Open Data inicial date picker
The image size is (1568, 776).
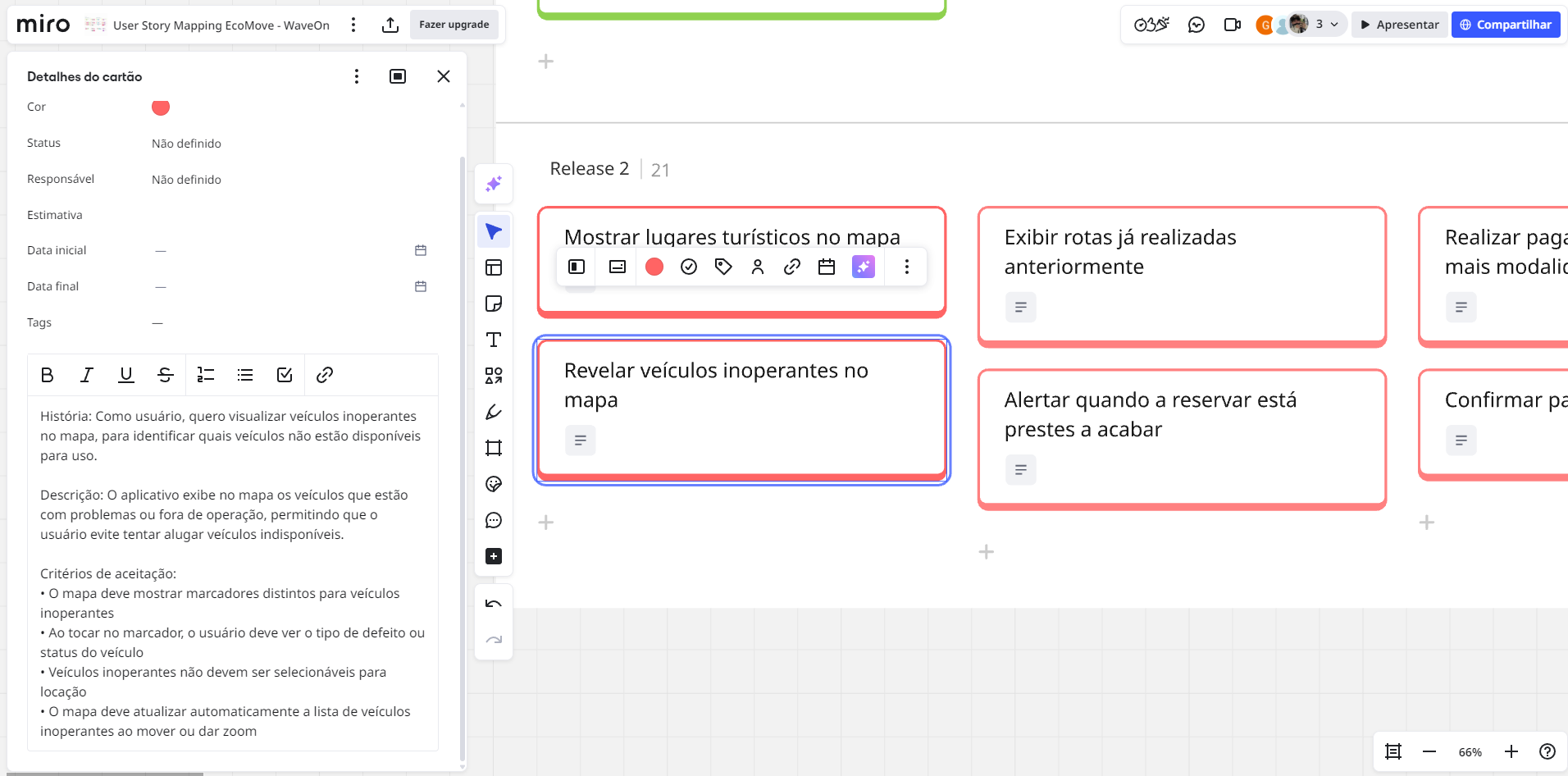[421, 250]
